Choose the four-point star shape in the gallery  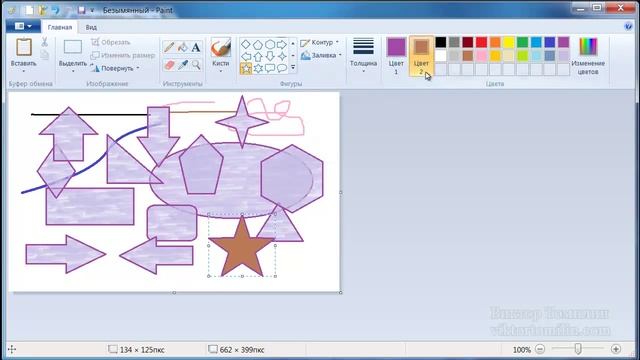pos(282,56)
